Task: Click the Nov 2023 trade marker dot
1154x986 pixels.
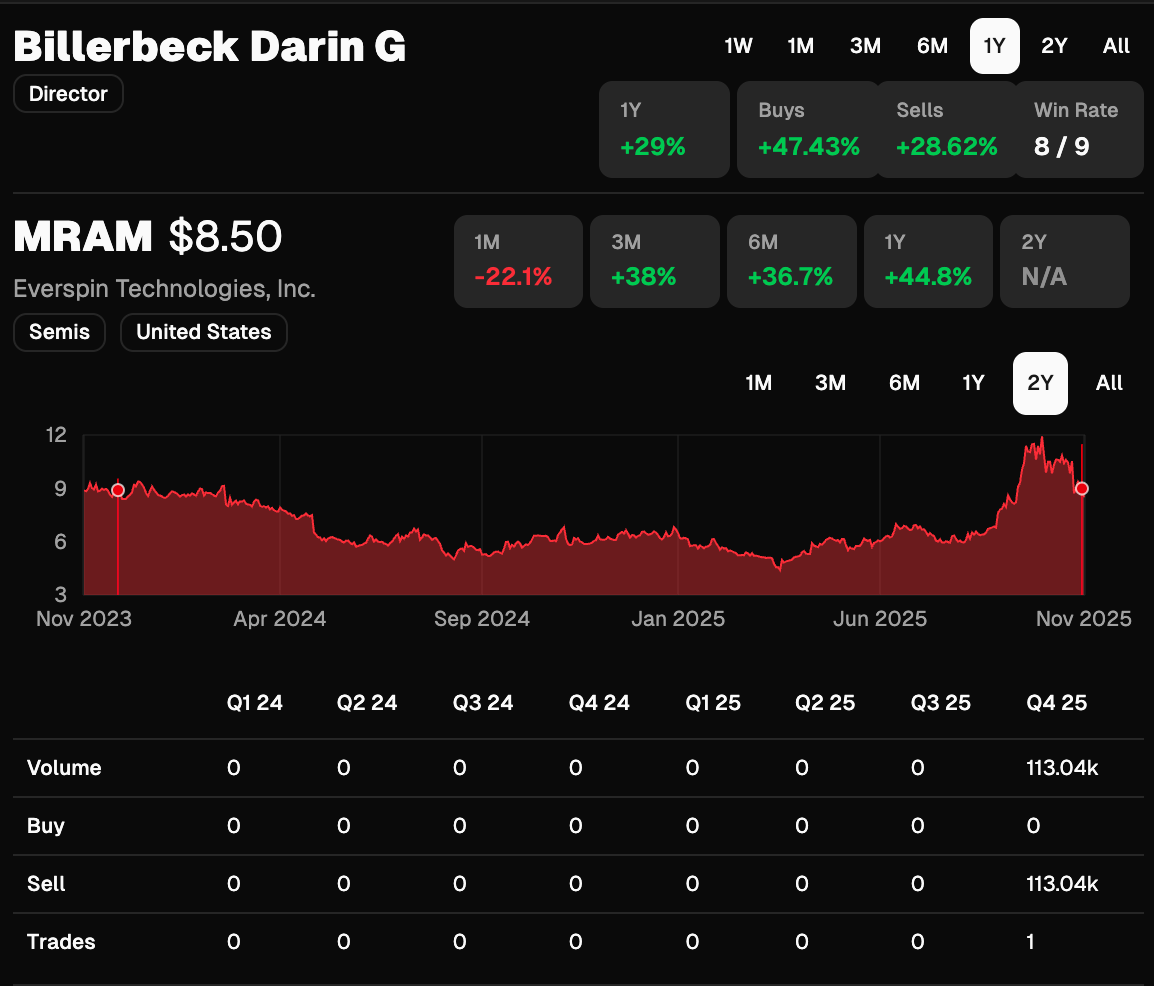Action: tap(118, 490)
